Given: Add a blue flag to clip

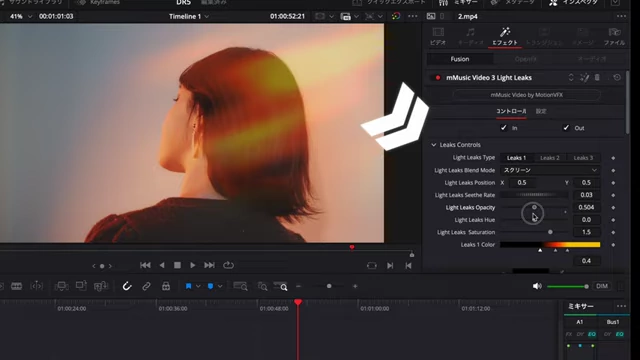Looking at the screenshot, I should tap(188, 287).
